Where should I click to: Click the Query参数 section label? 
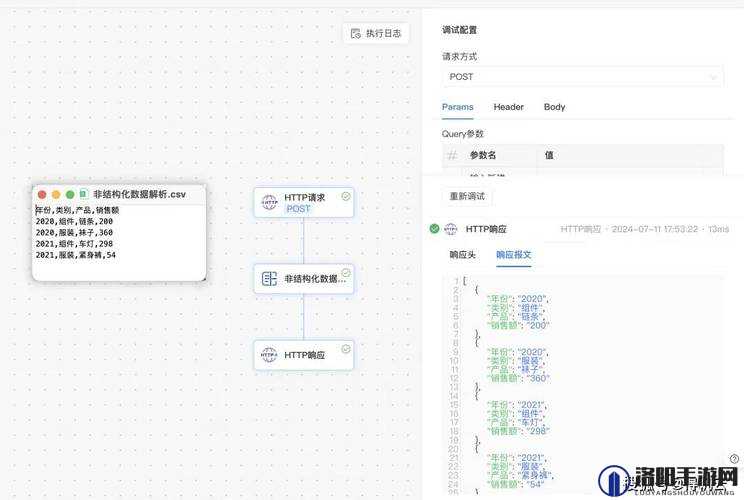point(463,134)
